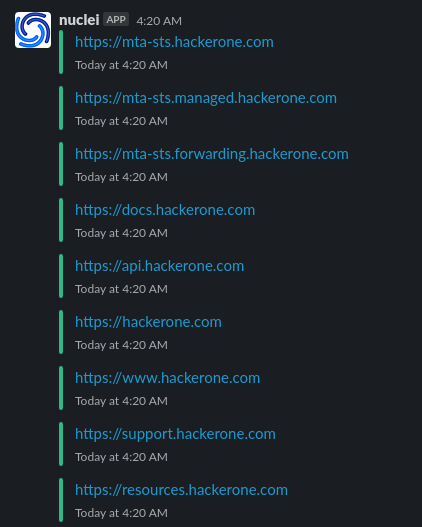This screenshot has height=527, width=422.
Task: Open the support.hackerone.com link
Action: pyautogui.click(x=175, y=435)
